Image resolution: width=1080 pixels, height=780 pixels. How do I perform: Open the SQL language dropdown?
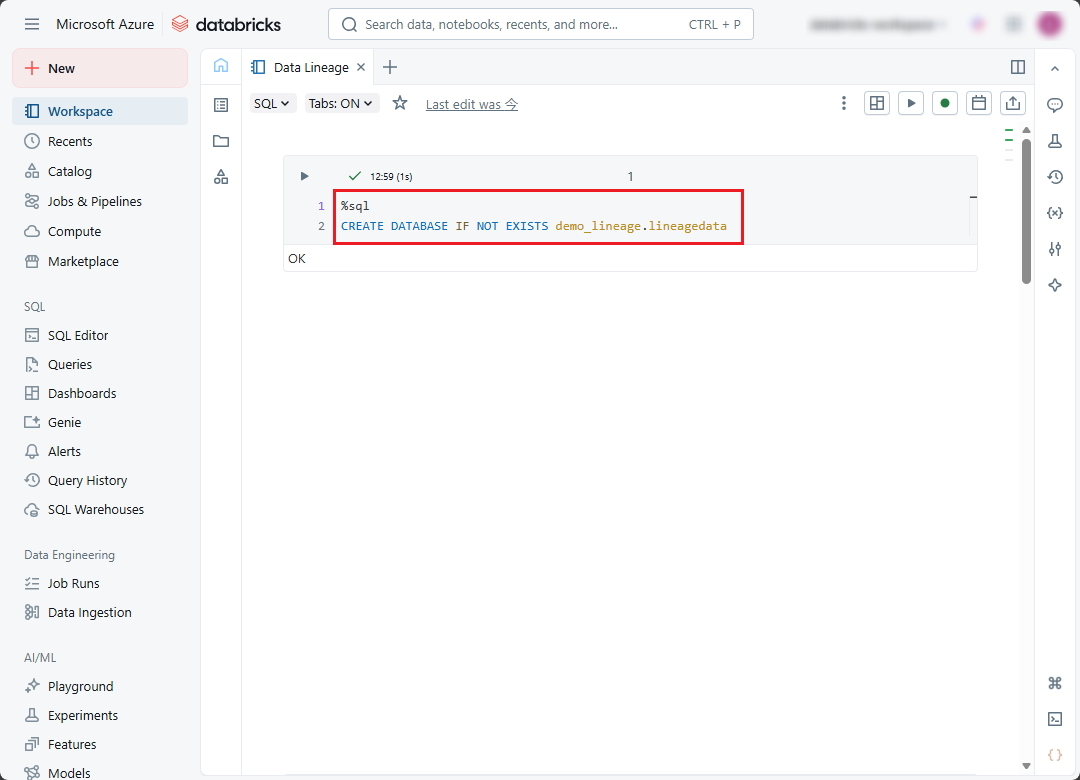click(x=272, y=103)
